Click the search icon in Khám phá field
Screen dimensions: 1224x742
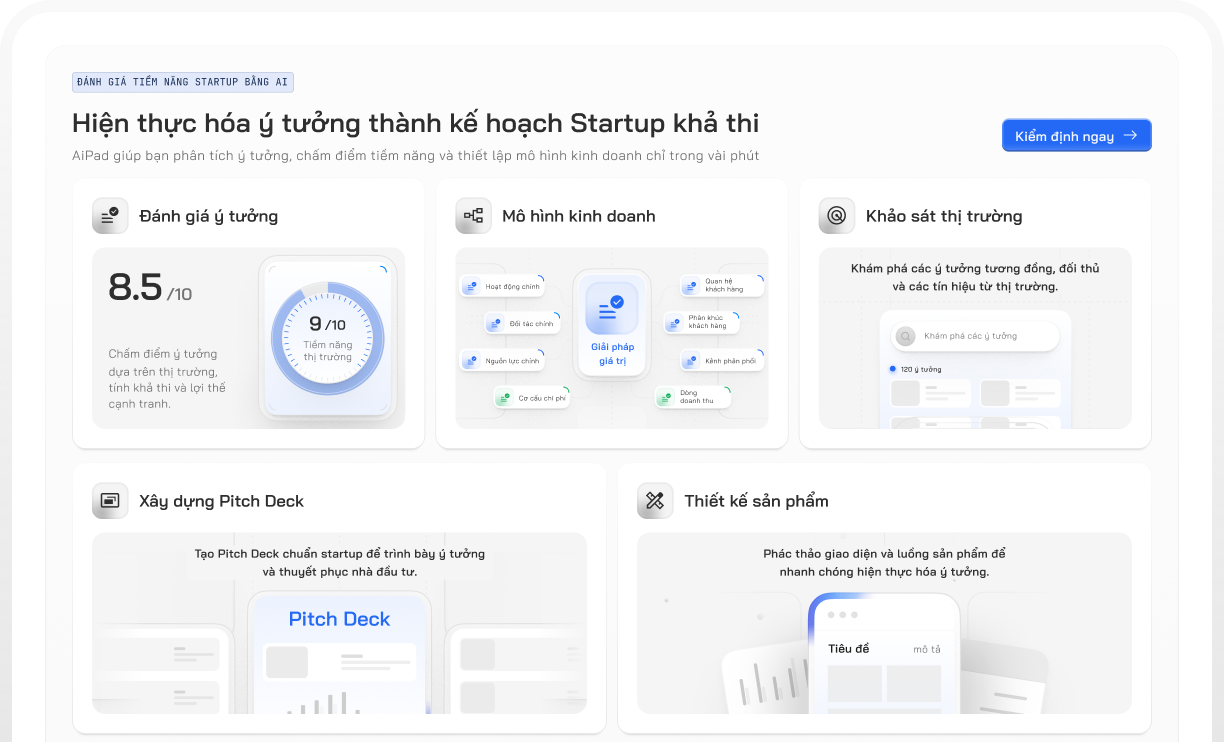coord(905,336)
